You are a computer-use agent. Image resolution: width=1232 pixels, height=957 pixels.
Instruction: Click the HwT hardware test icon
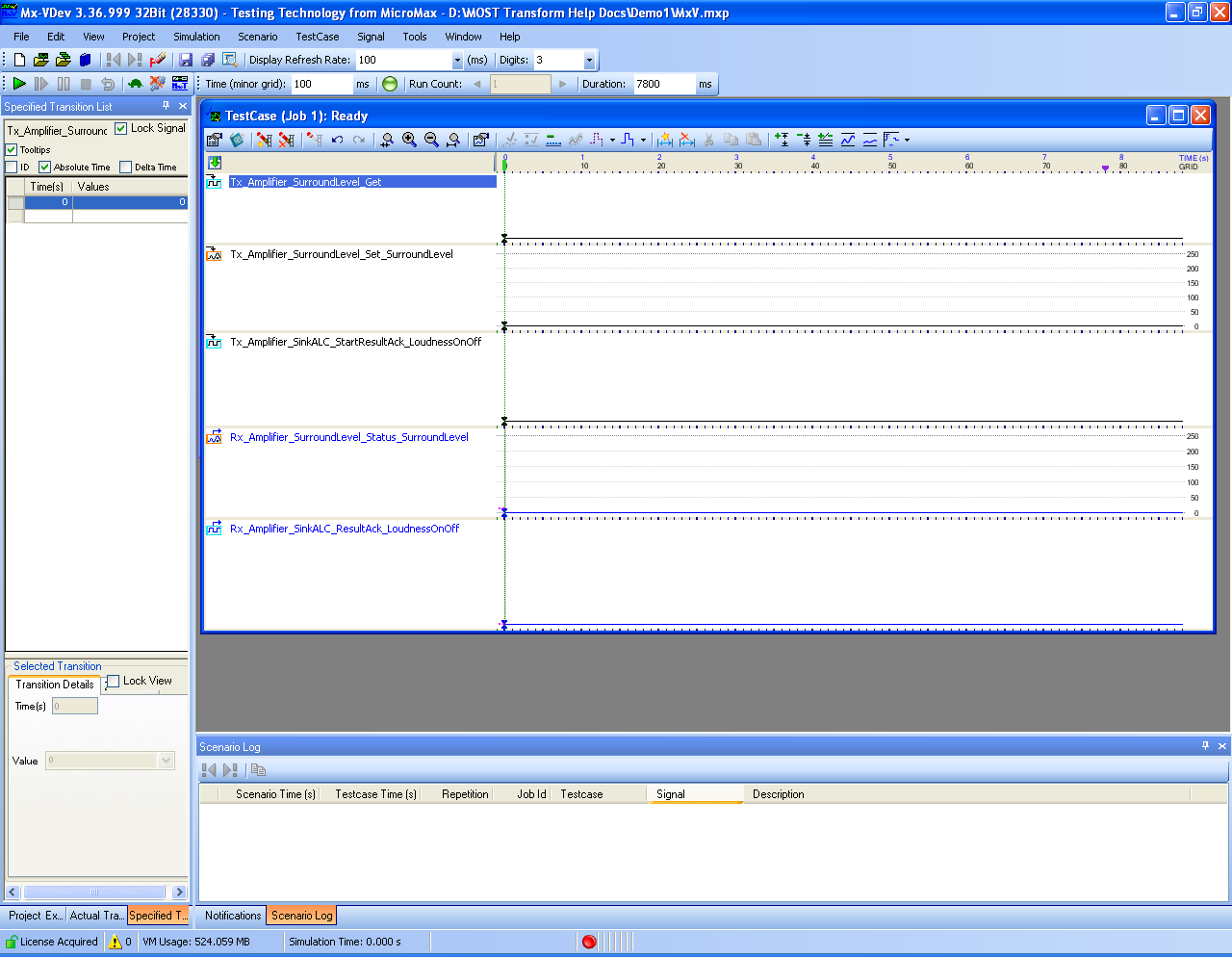point(180,84)
